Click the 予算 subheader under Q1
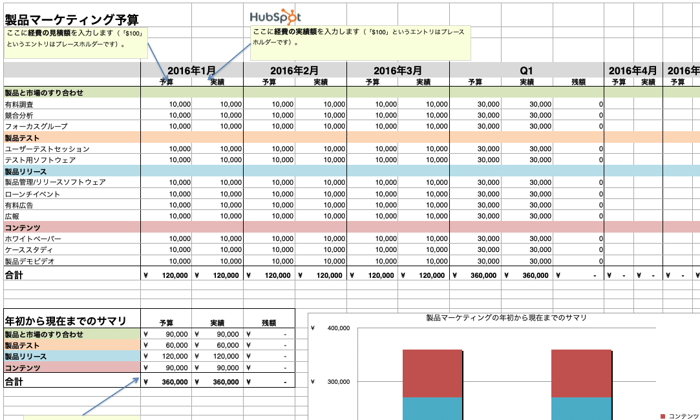The image size is (700, 420). pyautogui.click(x=475, y=82)
